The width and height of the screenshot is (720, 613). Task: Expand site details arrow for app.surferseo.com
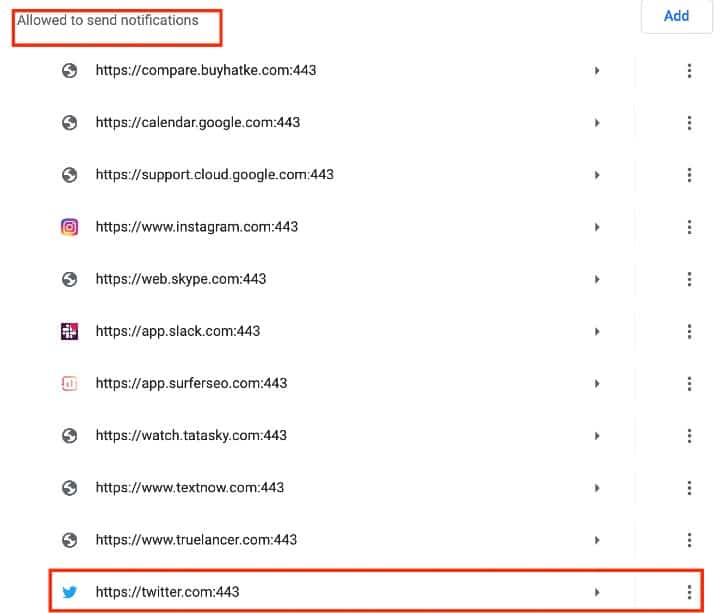pyautogui.click(x=597, y=383)
